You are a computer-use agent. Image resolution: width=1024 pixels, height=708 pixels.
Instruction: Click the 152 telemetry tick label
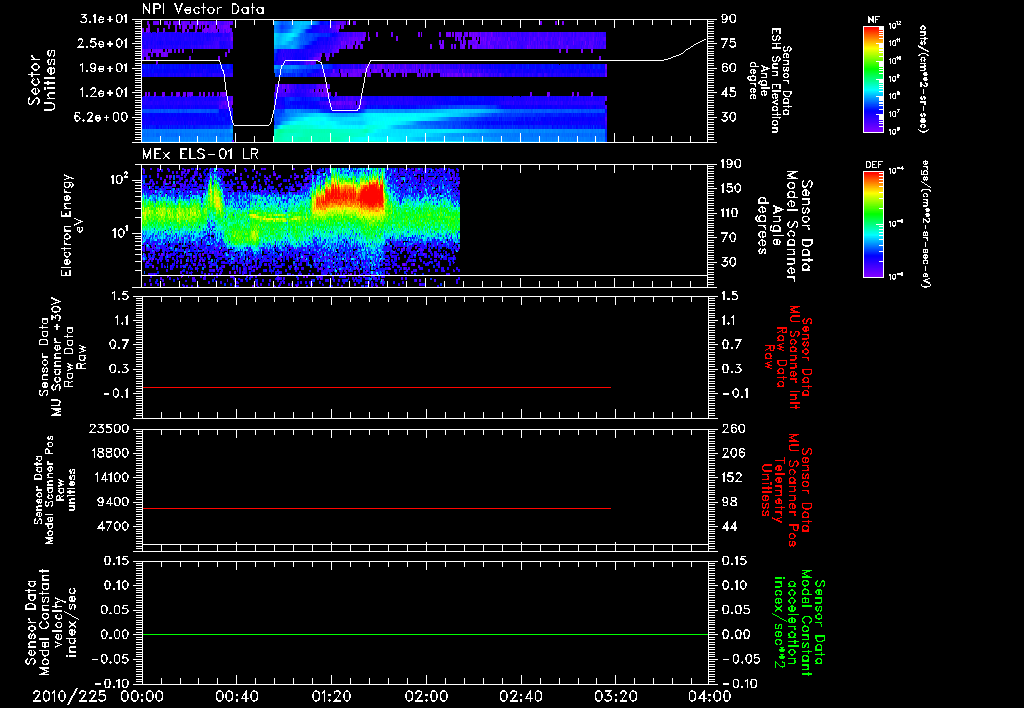click(x=732, y=478)
